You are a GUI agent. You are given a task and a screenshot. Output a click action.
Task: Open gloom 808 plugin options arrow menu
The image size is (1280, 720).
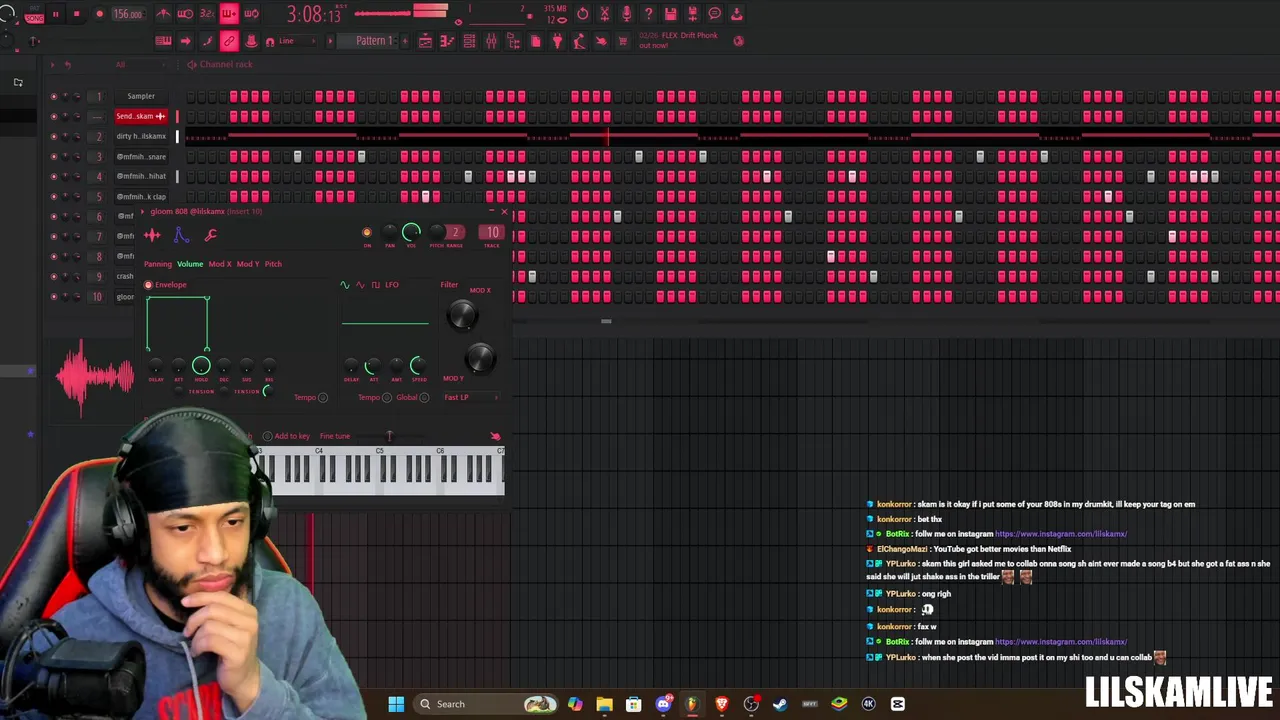coord(143,211)
